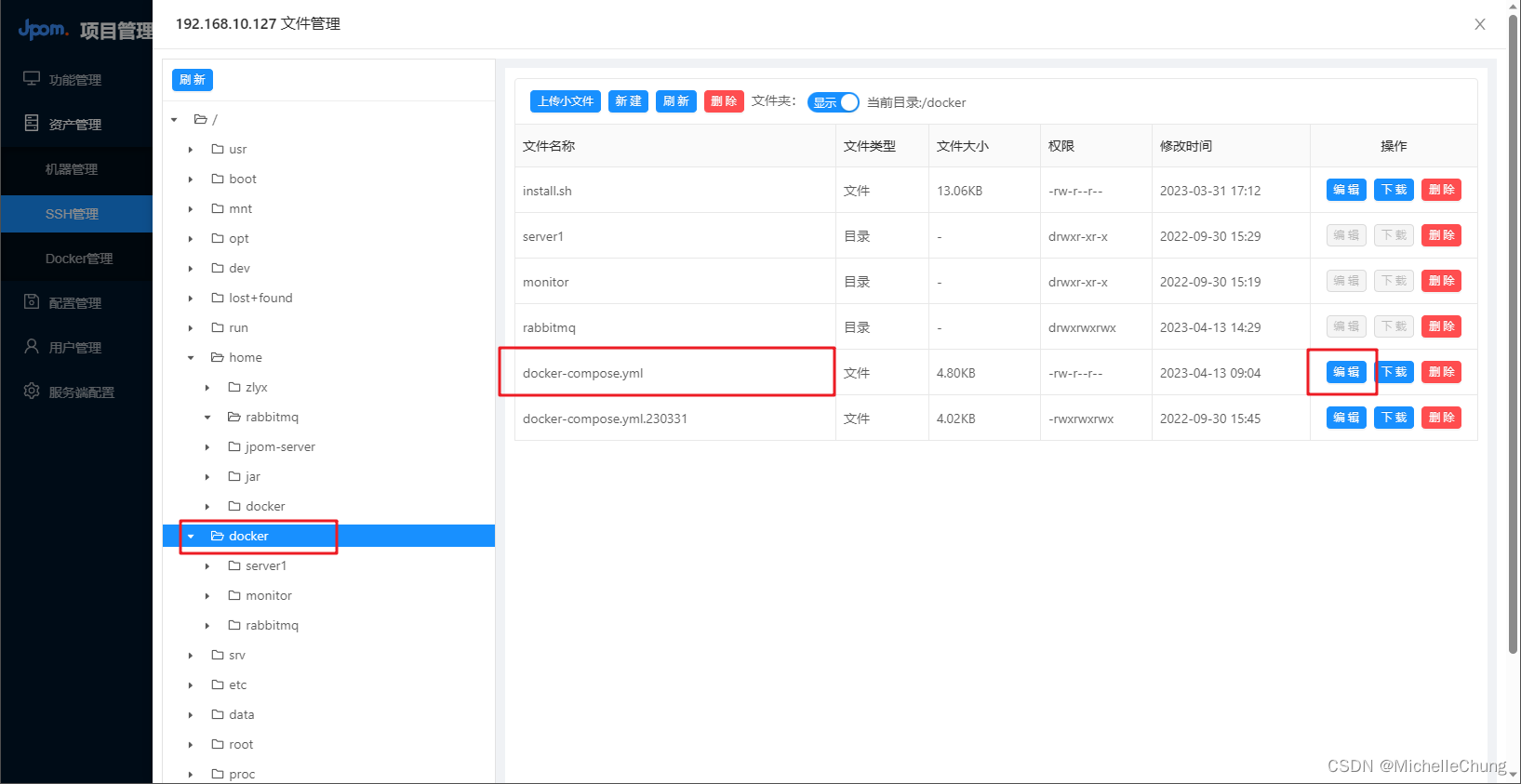The width and height of the screenshot is (1521, 784).
Task: Click the vertical page scrollbar
Action: coord(1514,335)
